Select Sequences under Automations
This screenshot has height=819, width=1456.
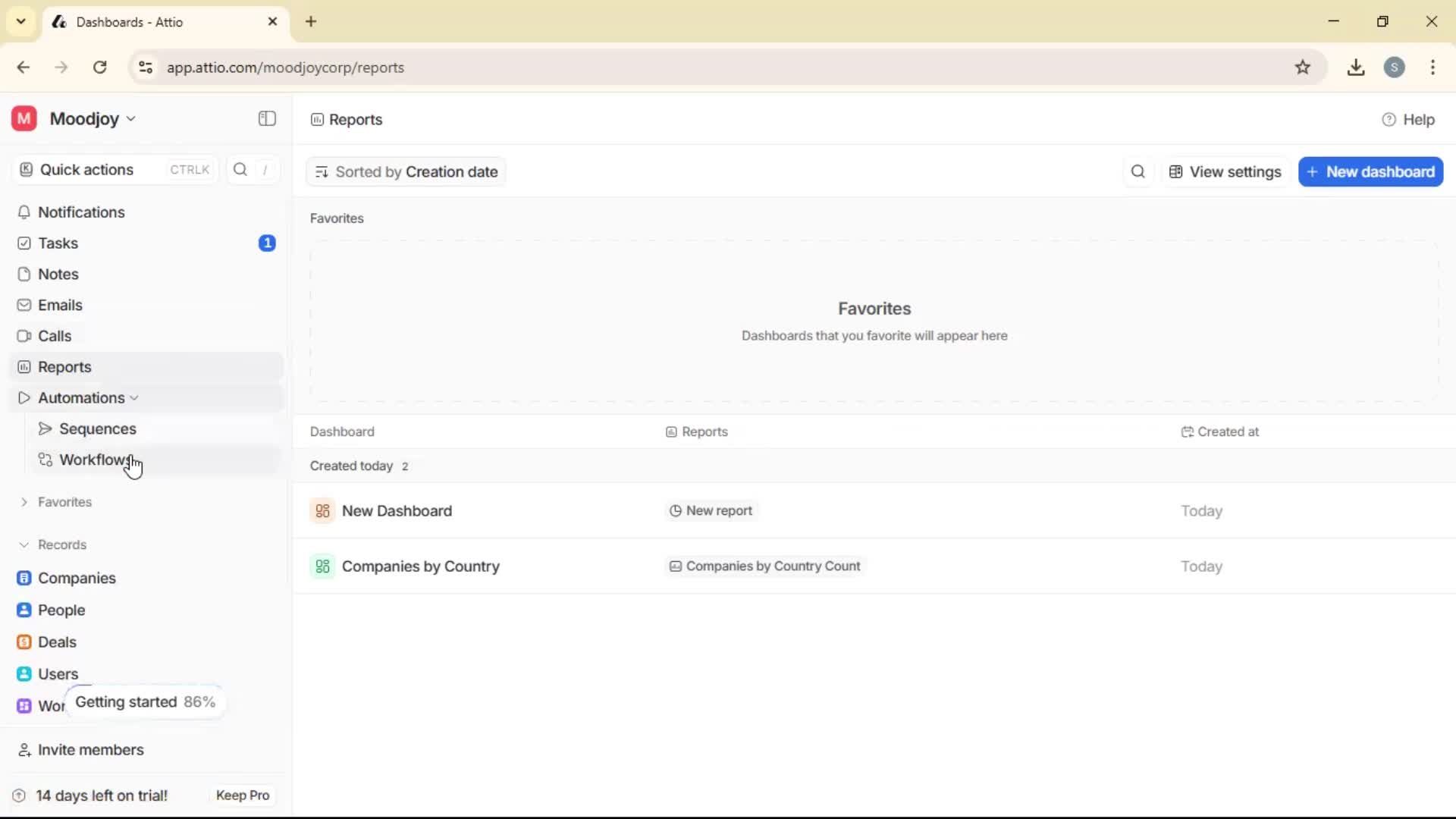97,428
